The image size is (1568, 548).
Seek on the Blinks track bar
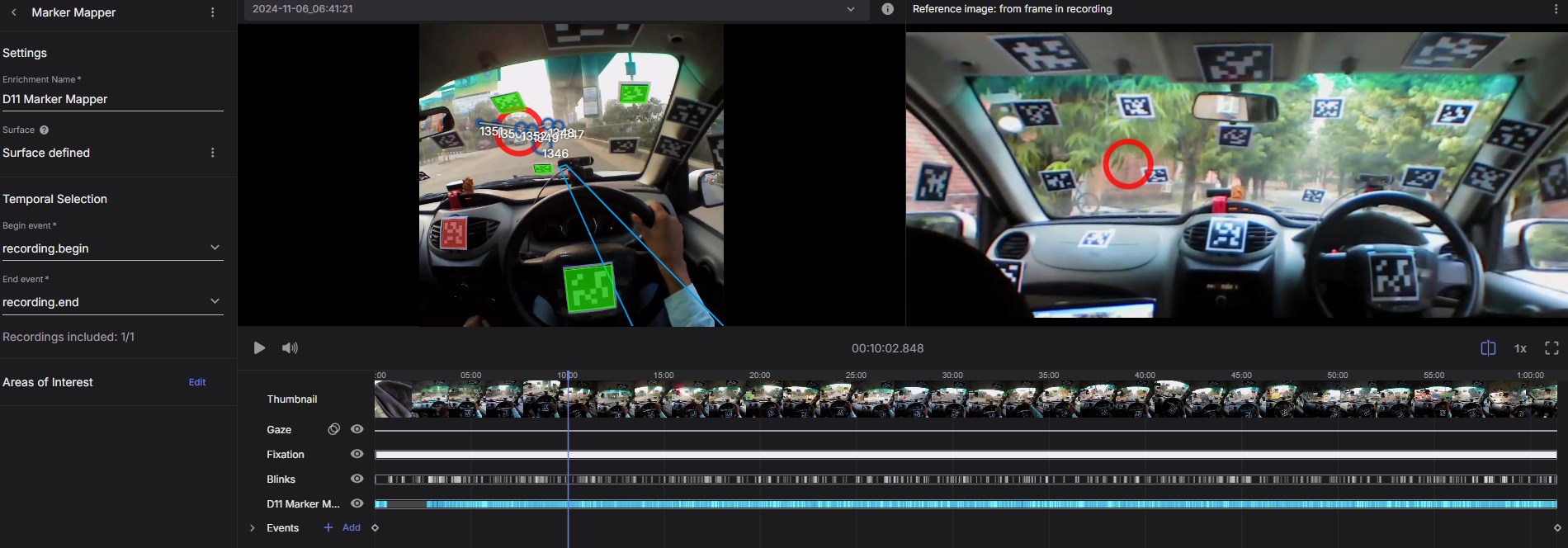(x=966, y=479)
